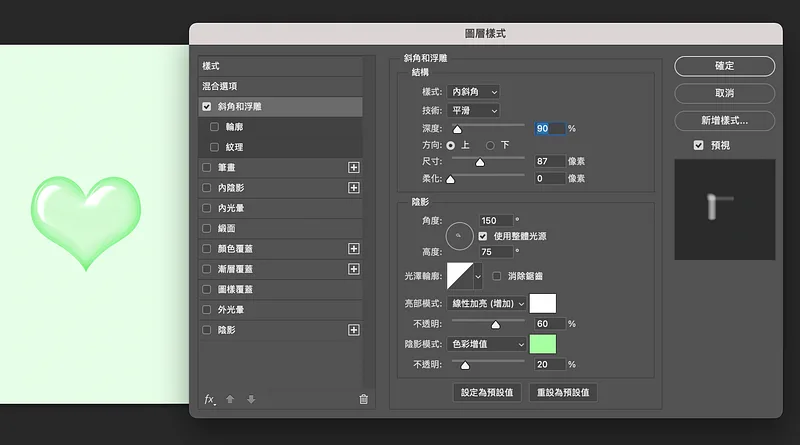Click the 深度 slider handle
This screenshot has height=445, width=800.
coord(457,130)
